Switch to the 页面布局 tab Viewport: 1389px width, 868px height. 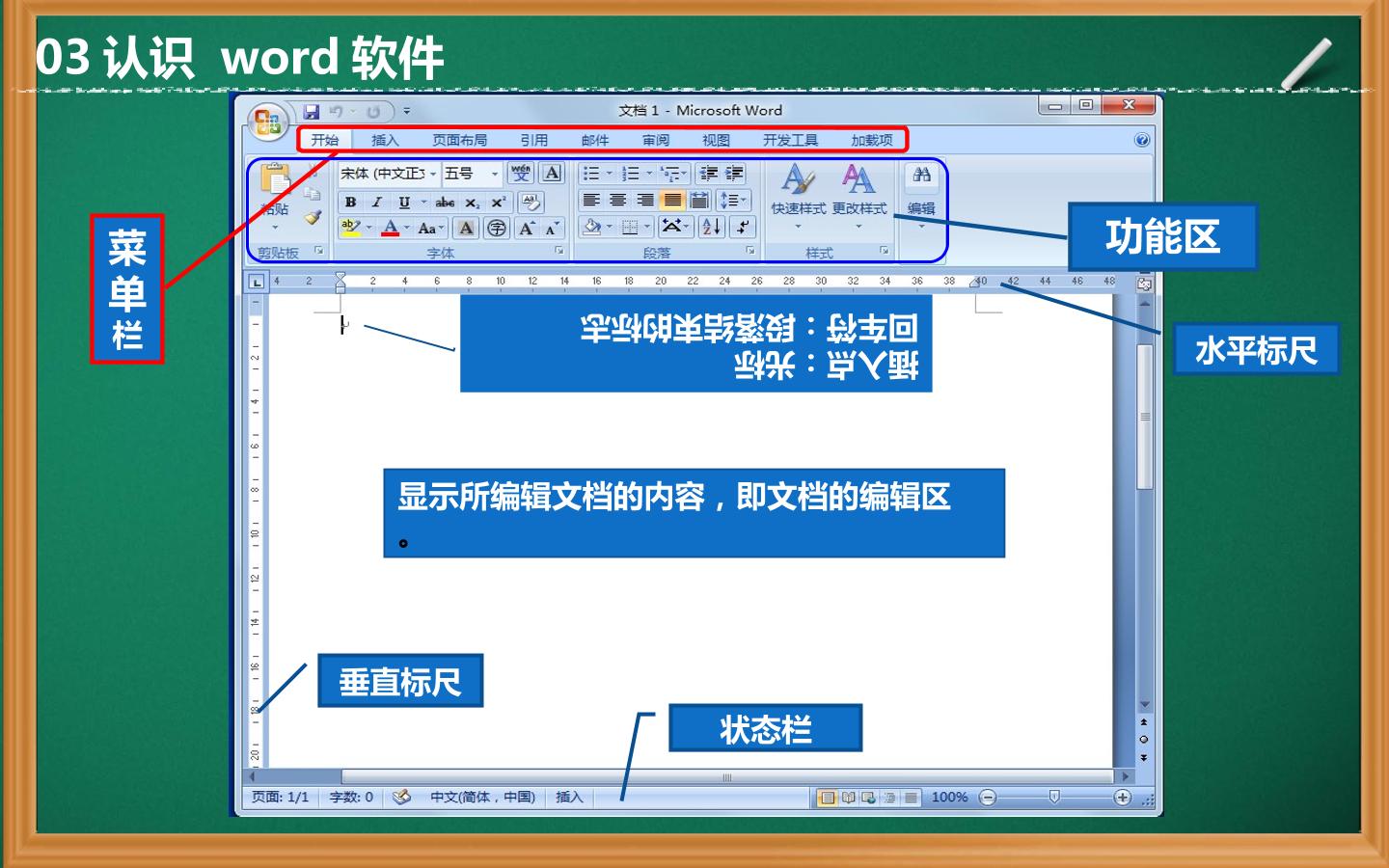pos(459,140)
